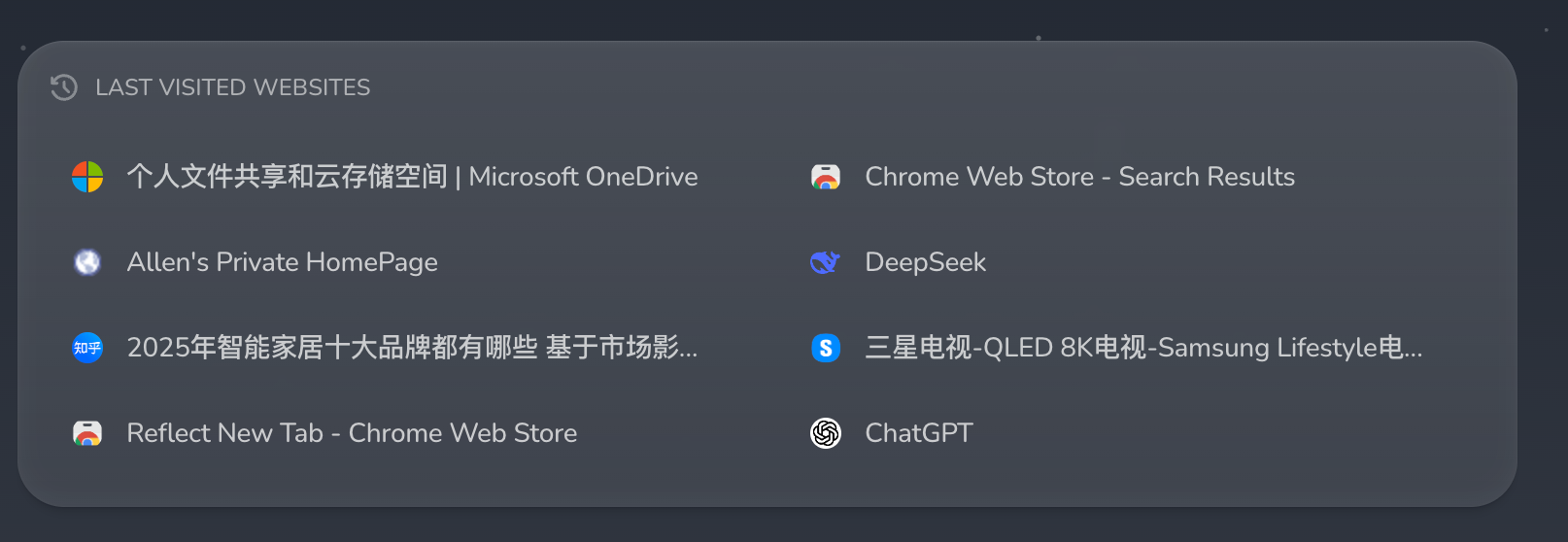Click empty header area right of heading
The image size is (1568, 542).
[x=874, y=87]
